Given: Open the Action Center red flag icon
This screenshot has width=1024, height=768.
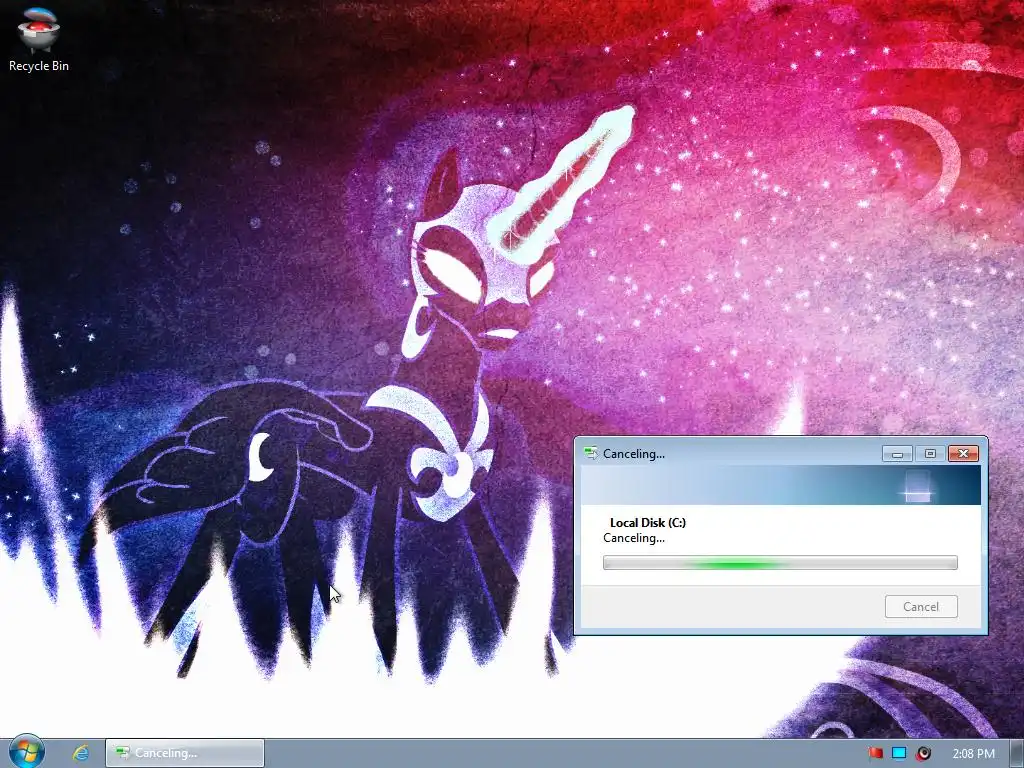Looking at the screenshot, I should point(875,753).
